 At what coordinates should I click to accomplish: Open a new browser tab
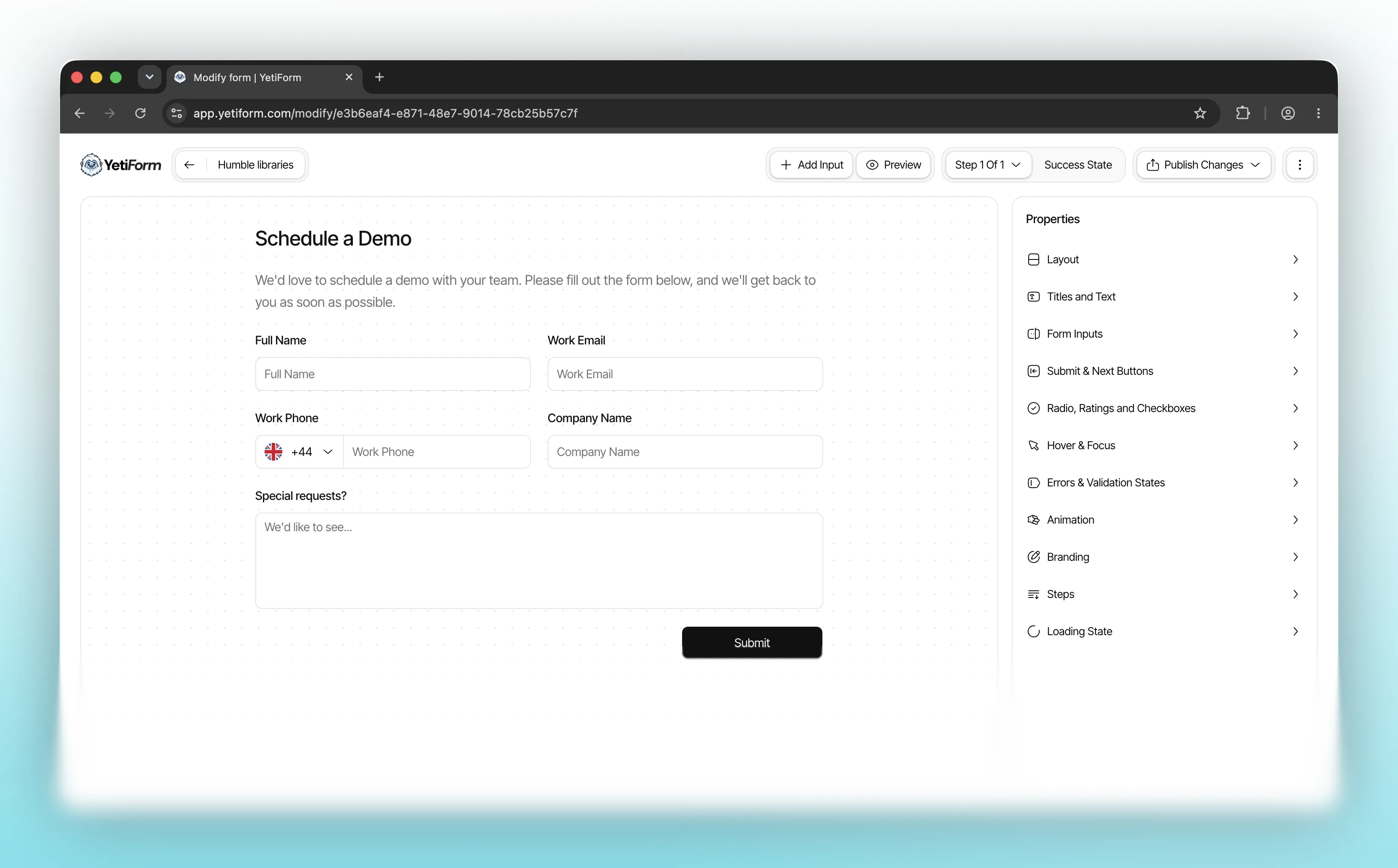click(380, 77)
